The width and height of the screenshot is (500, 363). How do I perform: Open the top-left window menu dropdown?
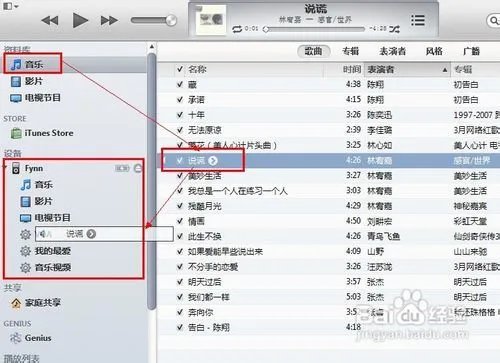point(11,6)
